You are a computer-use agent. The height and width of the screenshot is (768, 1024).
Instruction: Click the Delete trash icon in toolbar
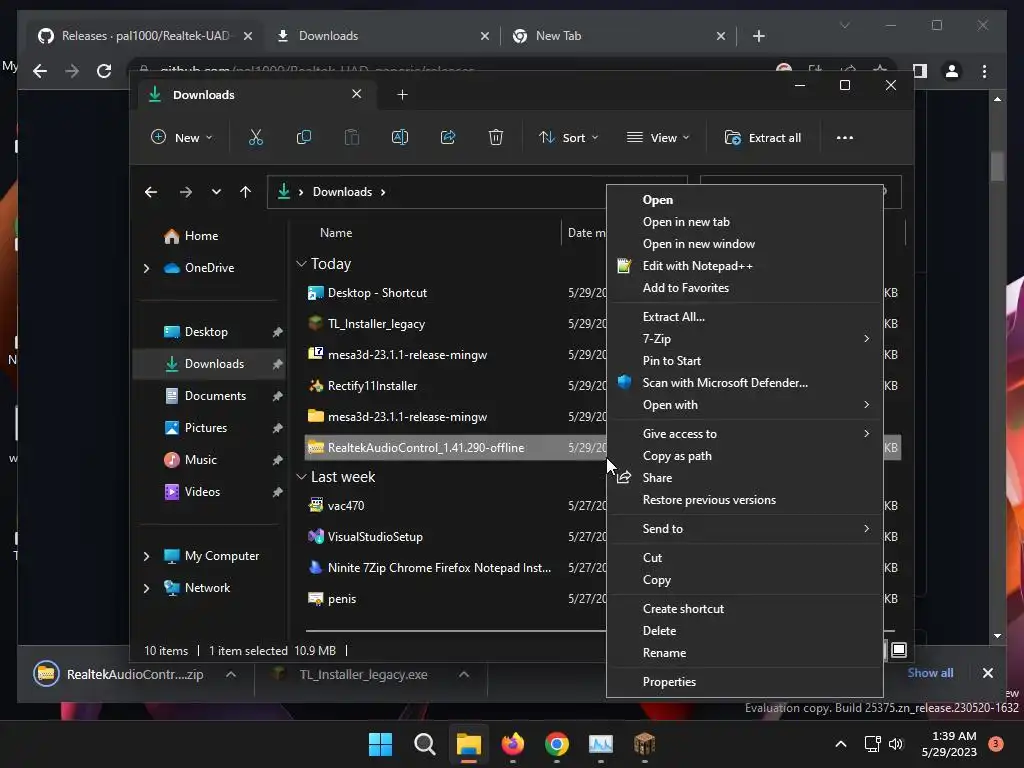[496, 138]
